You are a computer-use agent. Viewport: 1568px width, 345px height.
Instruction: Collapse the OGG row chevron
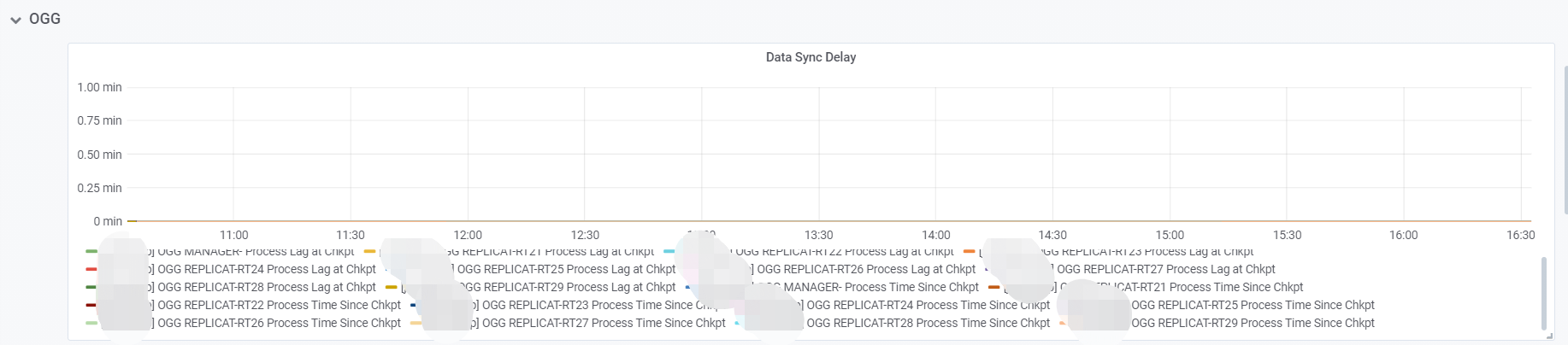15,20
